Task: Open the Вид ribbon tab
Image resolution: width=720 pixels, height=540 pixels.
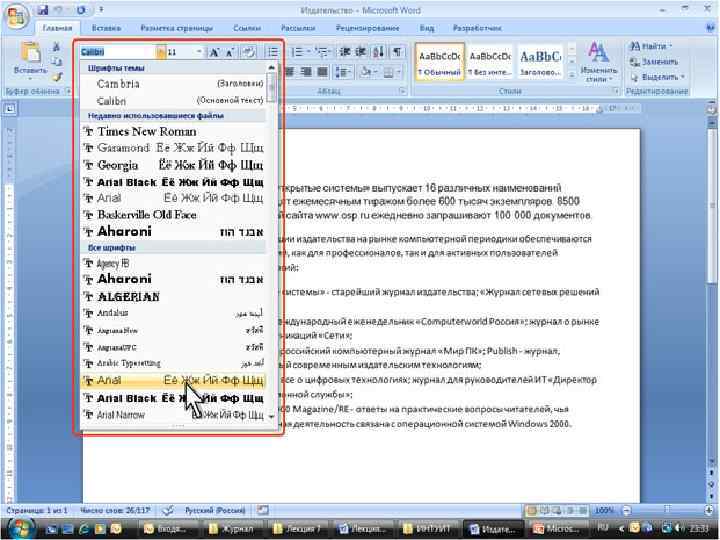Action: point(427,28)
